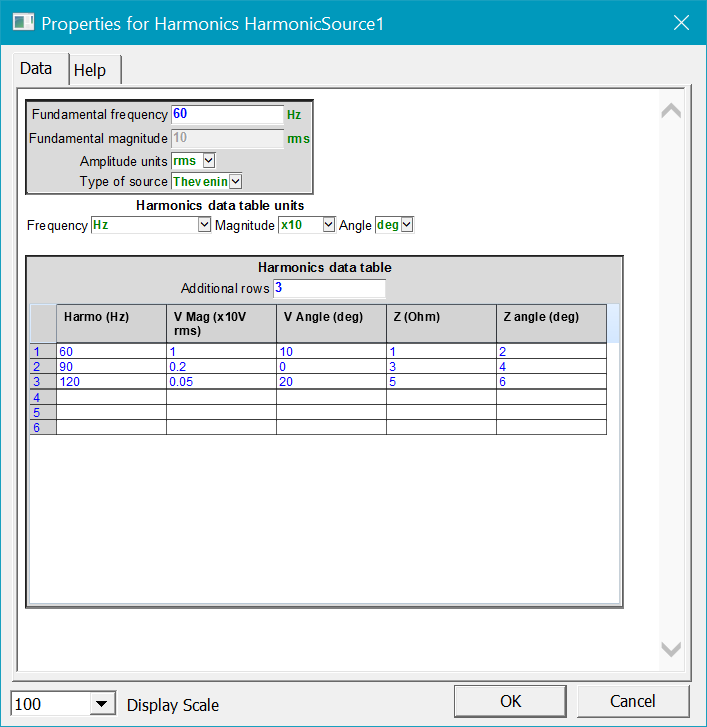Open the Amplitude units dropdown
707x727 pixels.
pos(209,161)
